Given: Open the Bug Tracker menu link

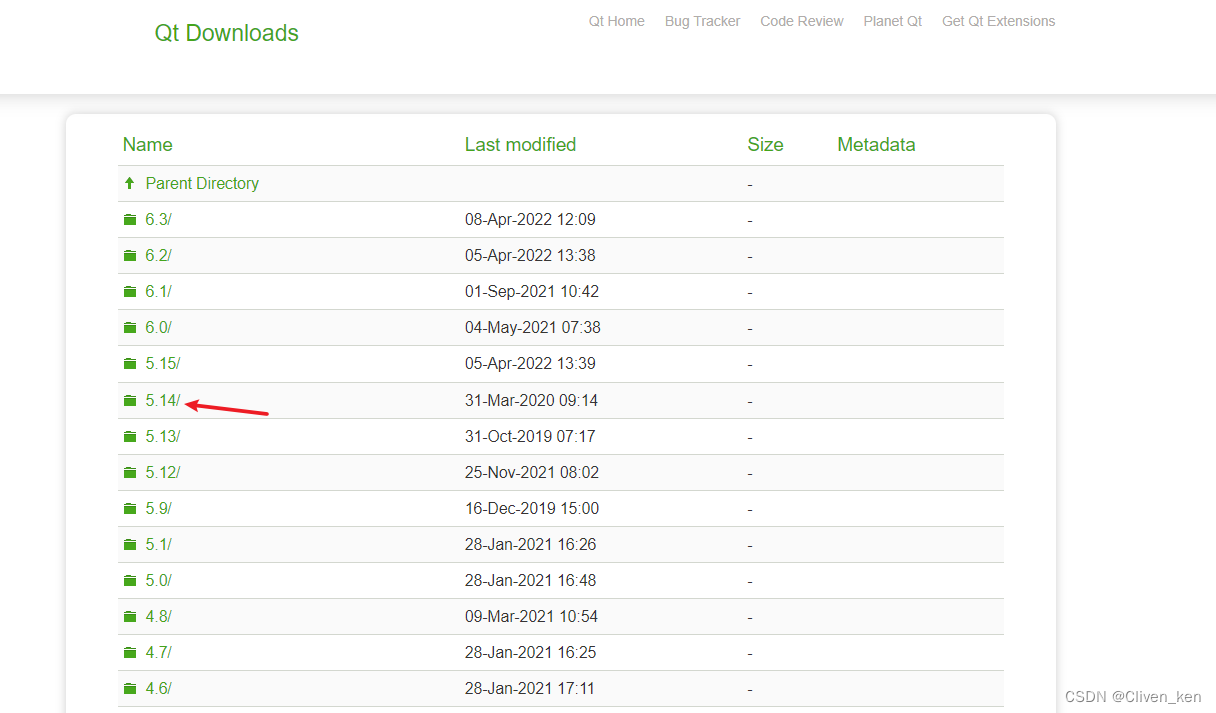Looking at the screenshot, I should (x=702, y=21).
